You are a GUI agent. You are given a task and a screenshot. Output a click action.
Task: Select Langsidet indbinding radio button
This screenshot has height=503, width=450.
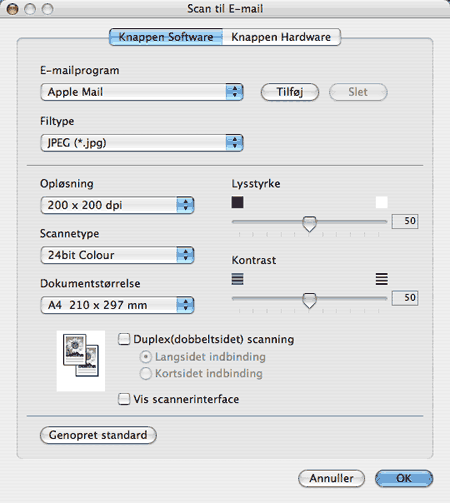(146, 357)
